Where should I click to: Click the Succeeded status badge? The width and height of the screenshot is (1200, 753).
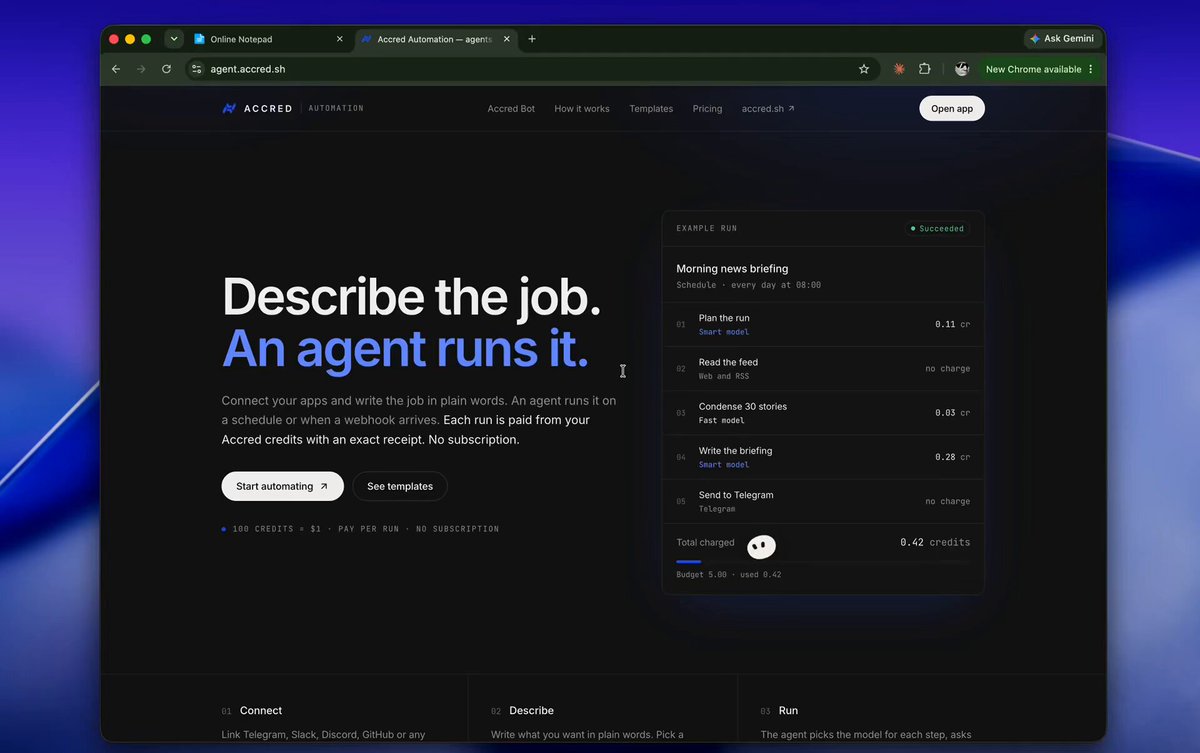tap(937, 229)
